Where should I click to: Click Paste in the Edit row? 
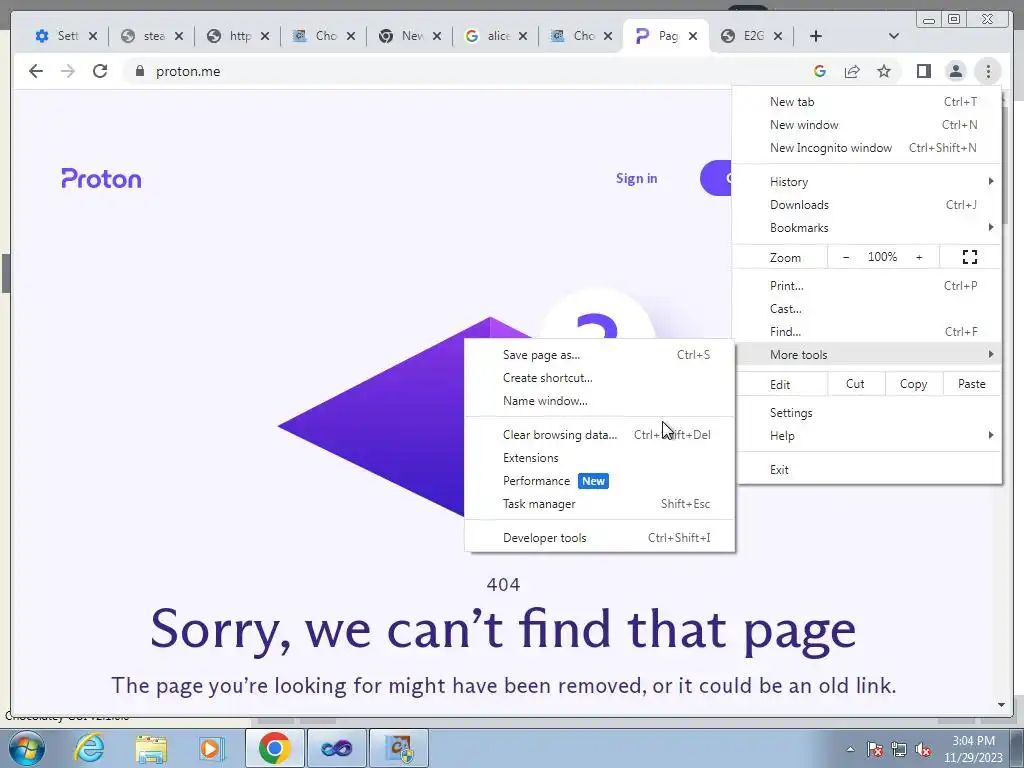(972, 384)
